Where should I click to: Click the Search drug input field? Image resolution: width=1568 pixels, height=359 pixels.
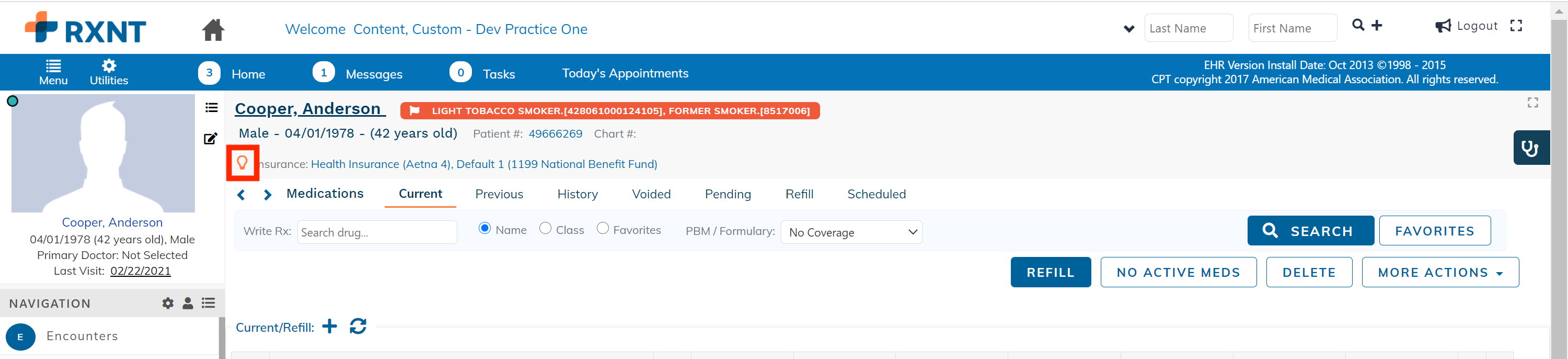(377, 232)
